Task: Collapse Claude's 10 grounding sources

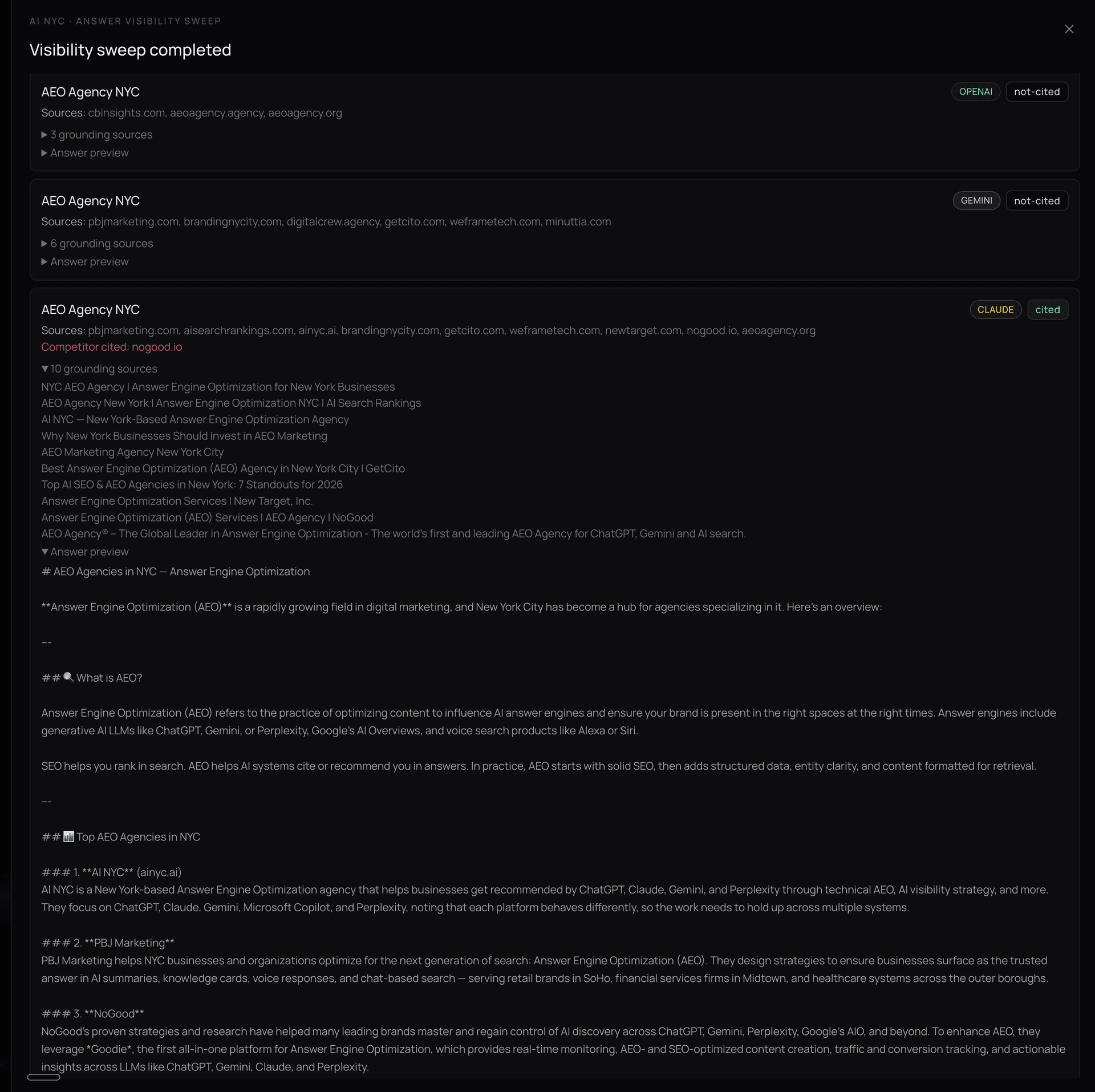Action: pyautogui.click(x=99, y=369)
